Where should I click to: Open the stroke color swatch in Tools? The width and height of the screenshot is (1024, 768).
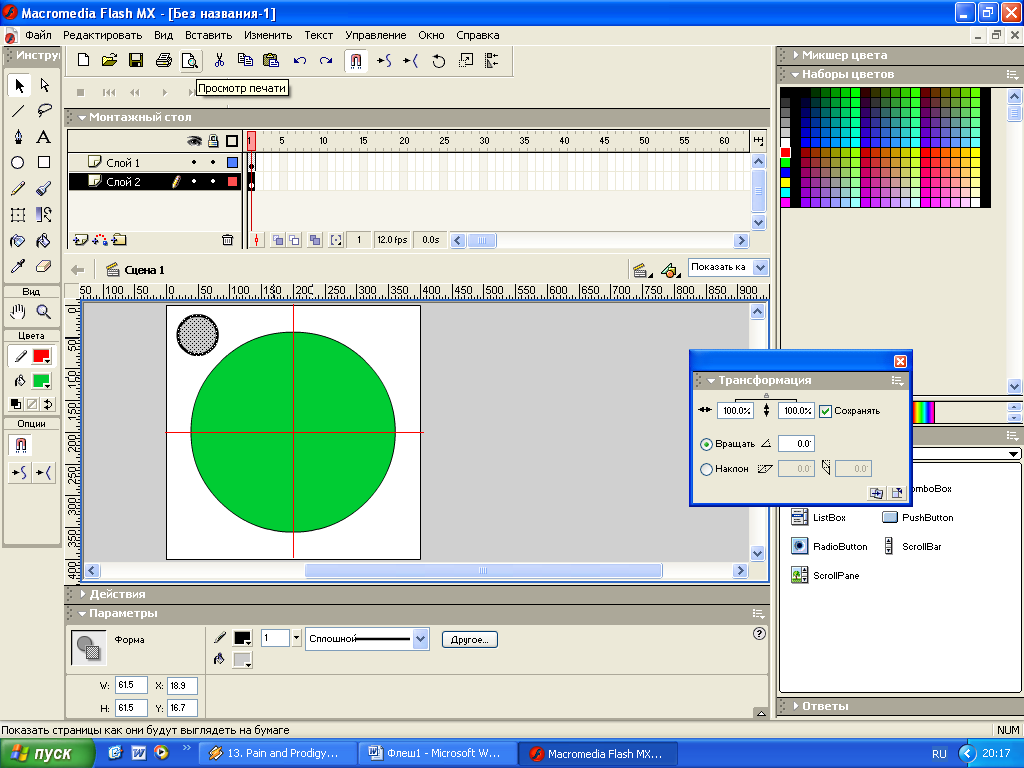pos(42,357)
